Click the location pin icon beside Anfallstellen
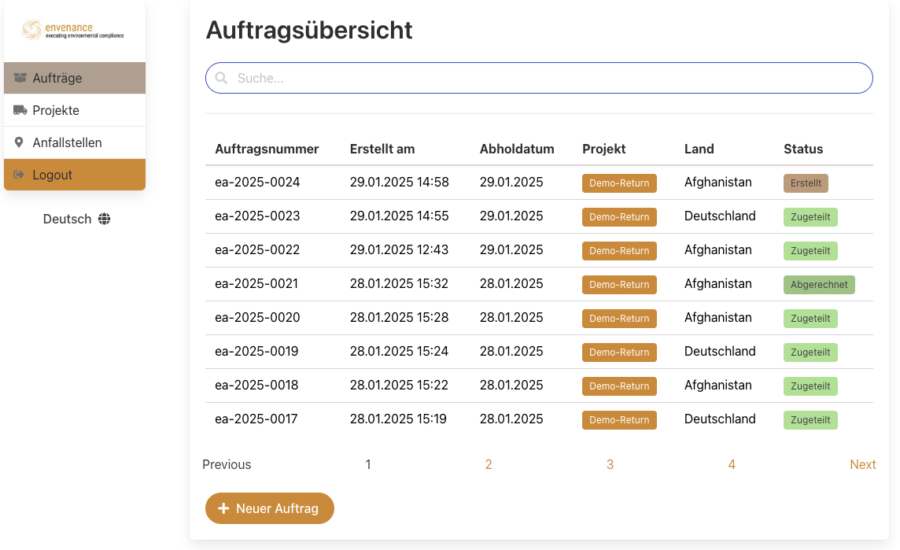The image size is (900, 550). [19, 142]
